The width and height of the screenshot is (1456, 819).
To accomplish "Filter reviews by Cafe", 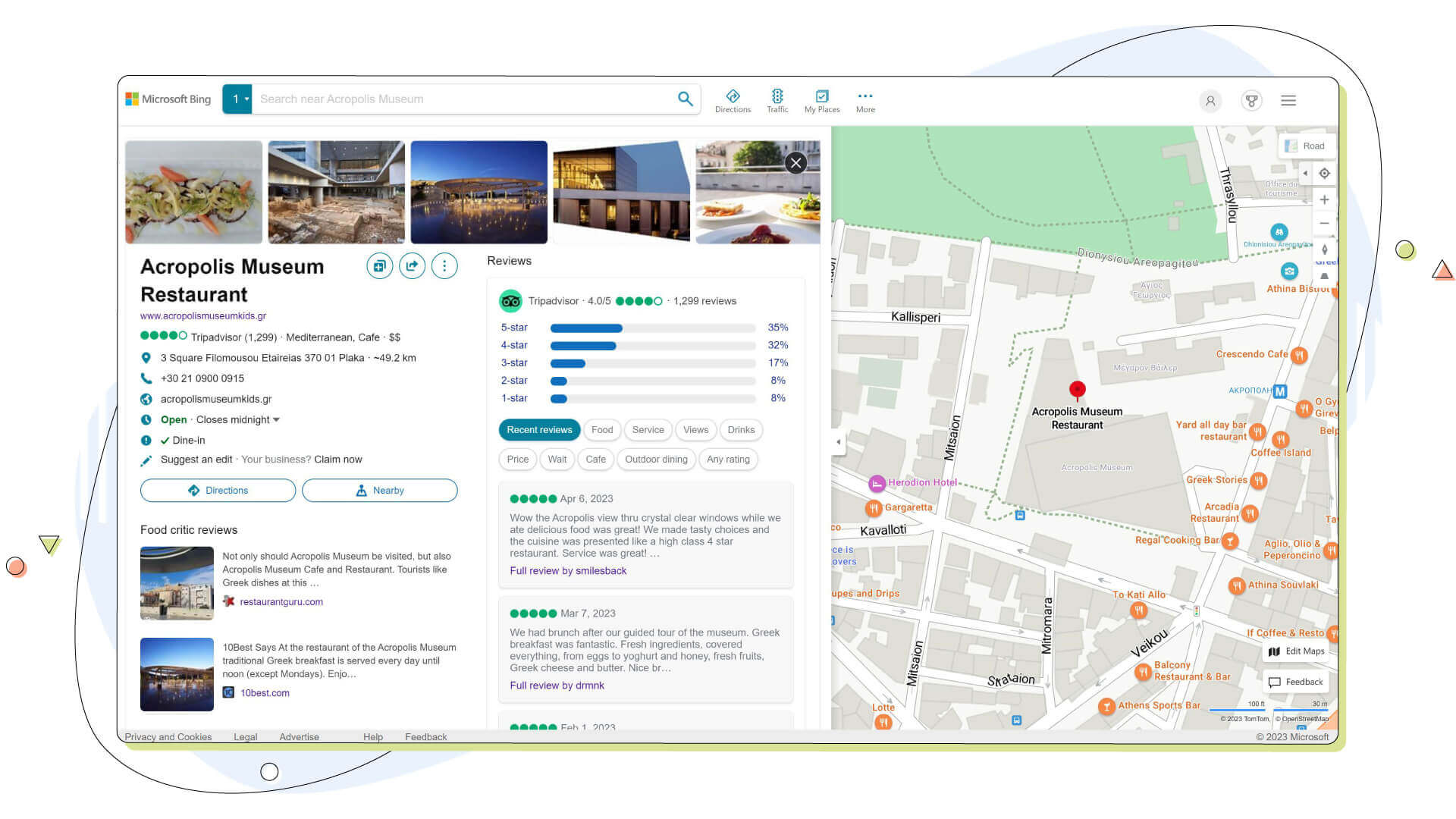I will click(596, 460).
